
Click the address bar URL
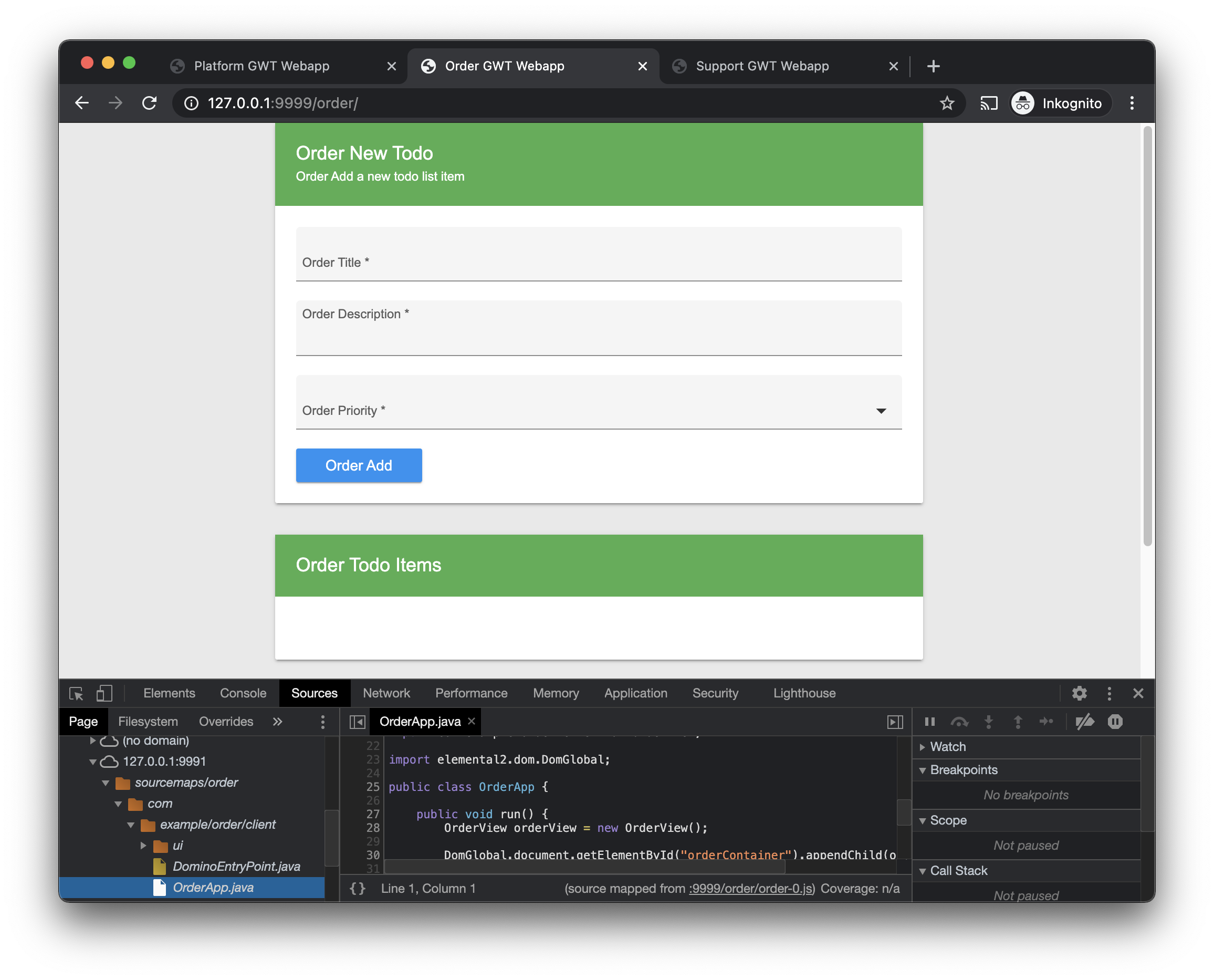pos(282,103)
